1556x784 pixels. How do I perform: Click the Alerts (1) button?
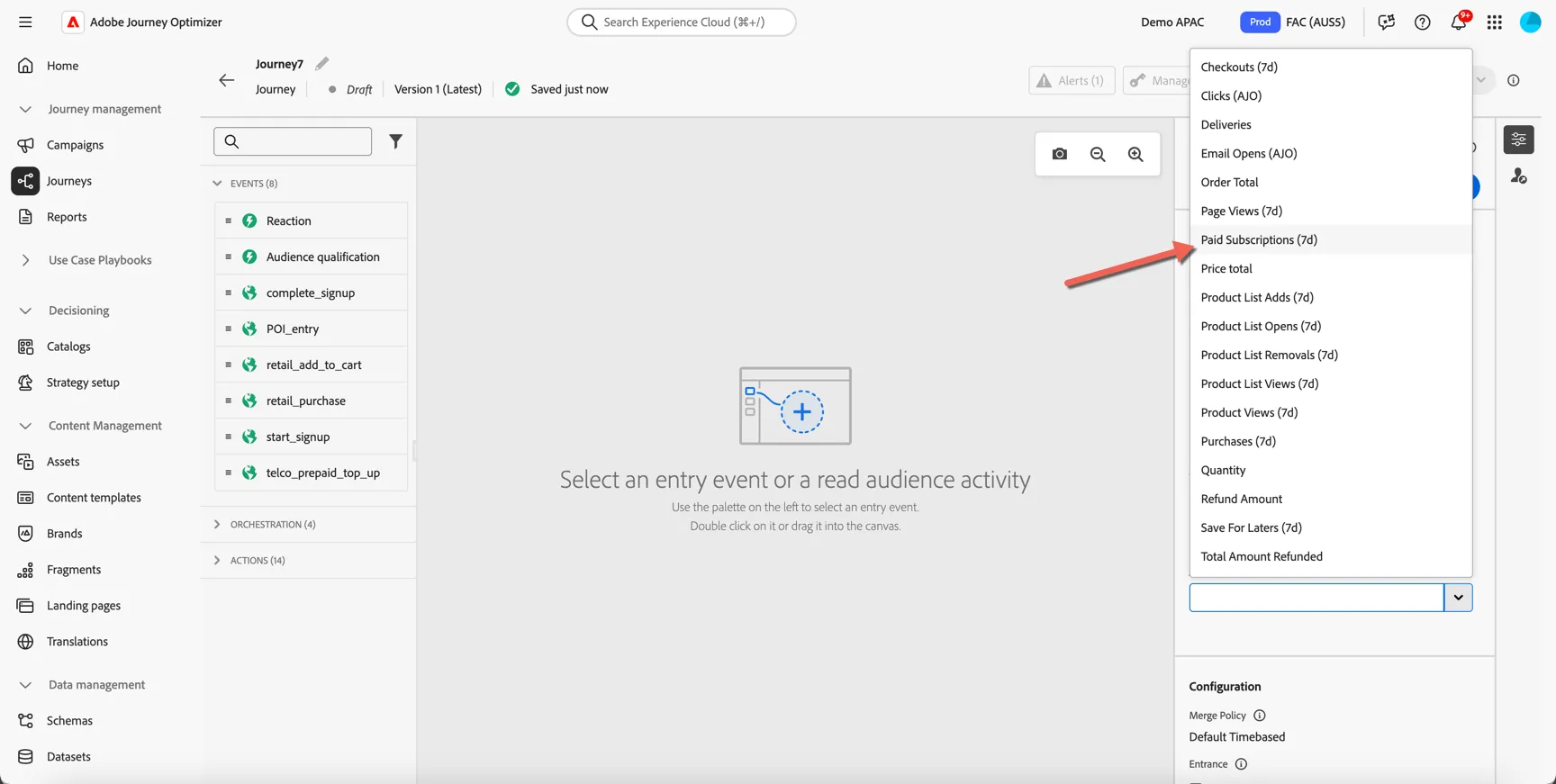(x=1072, y=80)
